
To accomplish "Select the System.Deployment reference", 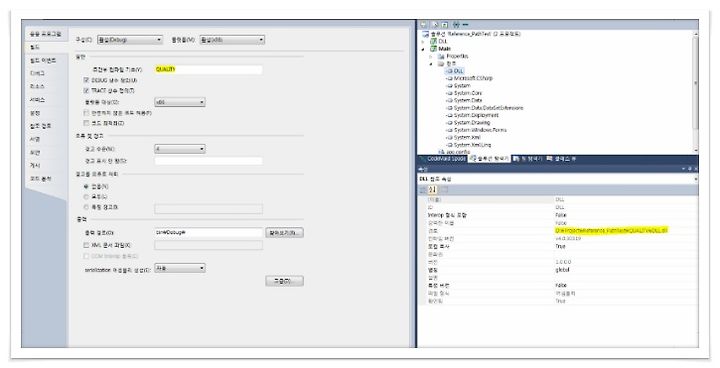I will [476, 115].
